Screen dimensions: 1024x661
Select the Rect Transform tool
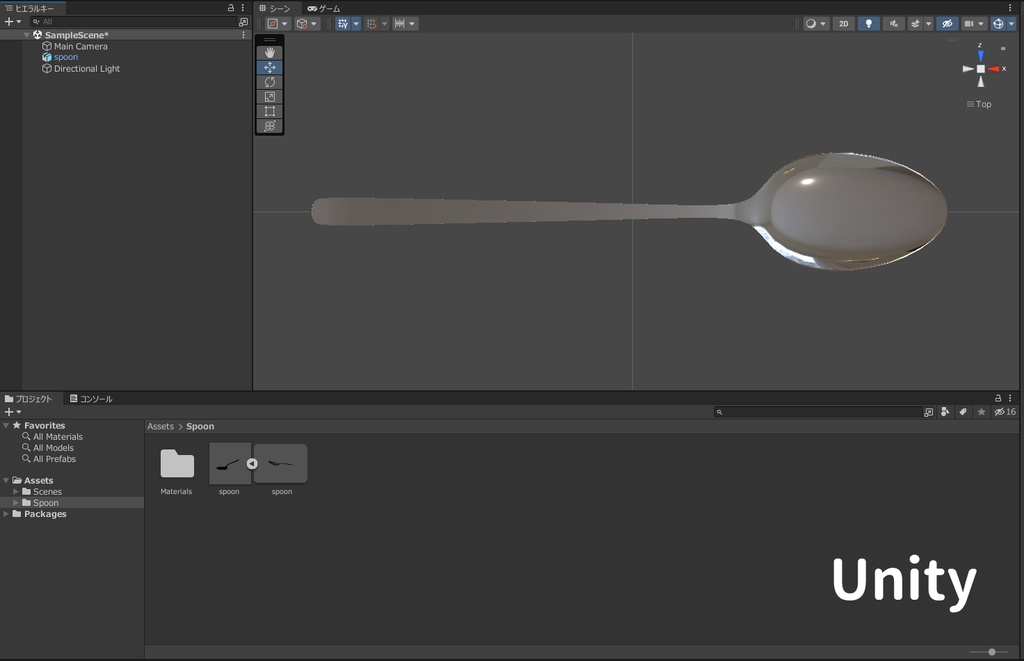pyautogui.click(x=269, y=110)
